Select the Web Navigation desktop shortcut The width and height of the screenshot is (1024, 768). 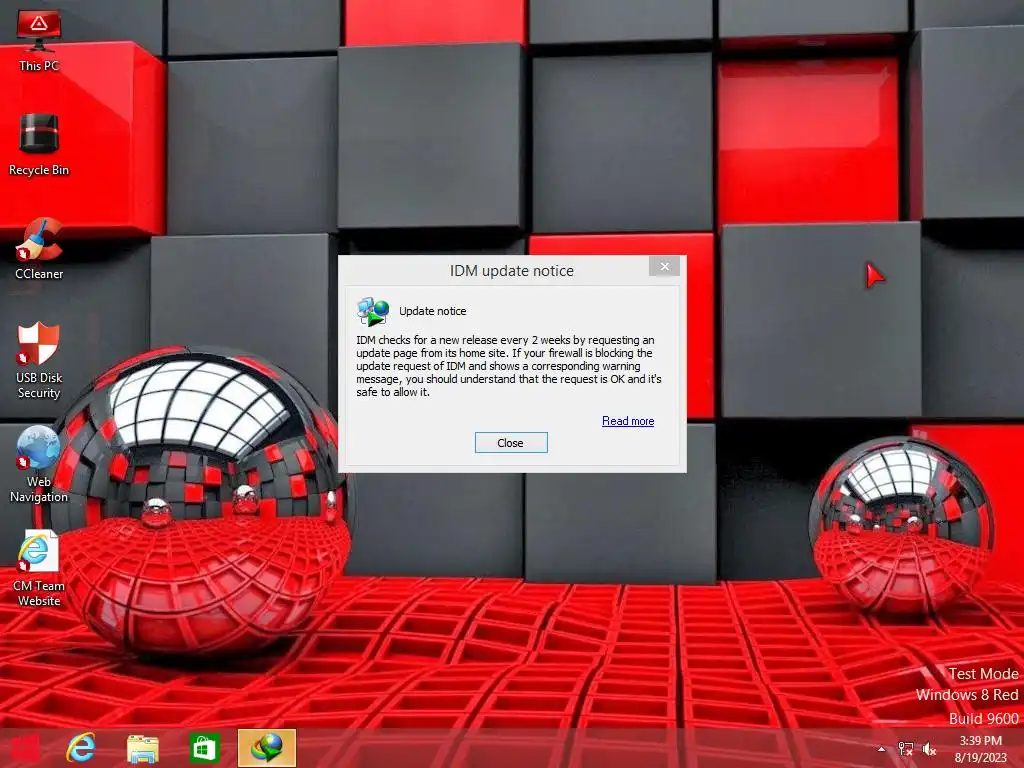[39, 464]
